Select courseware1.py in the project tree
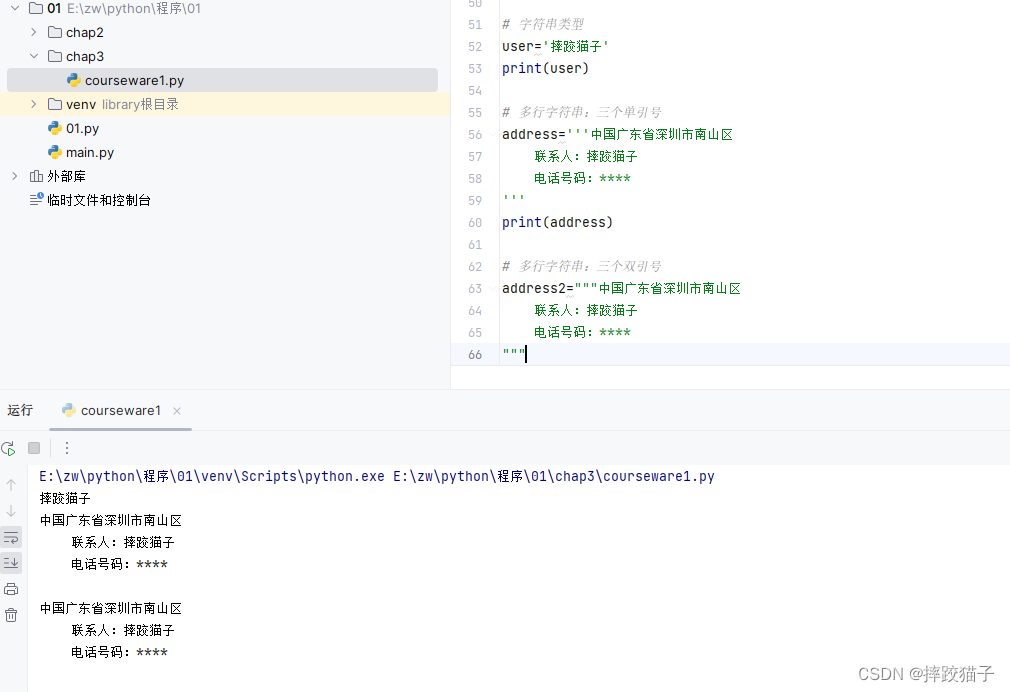Image resolution: width=1010 pixels, height=692 pixels. [x=222, y=80]
